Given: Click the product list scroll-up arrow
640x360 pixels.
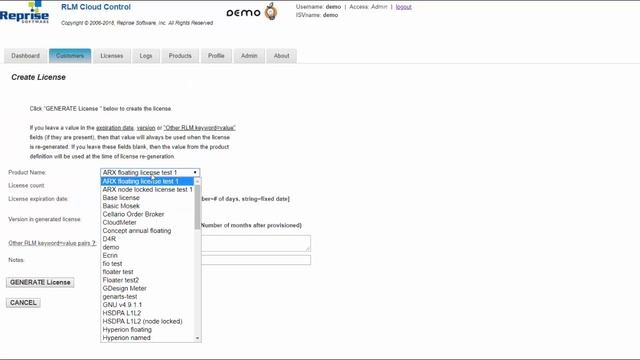Looking at the screenshot, I should pyautogui.click(x=198, y=181).
